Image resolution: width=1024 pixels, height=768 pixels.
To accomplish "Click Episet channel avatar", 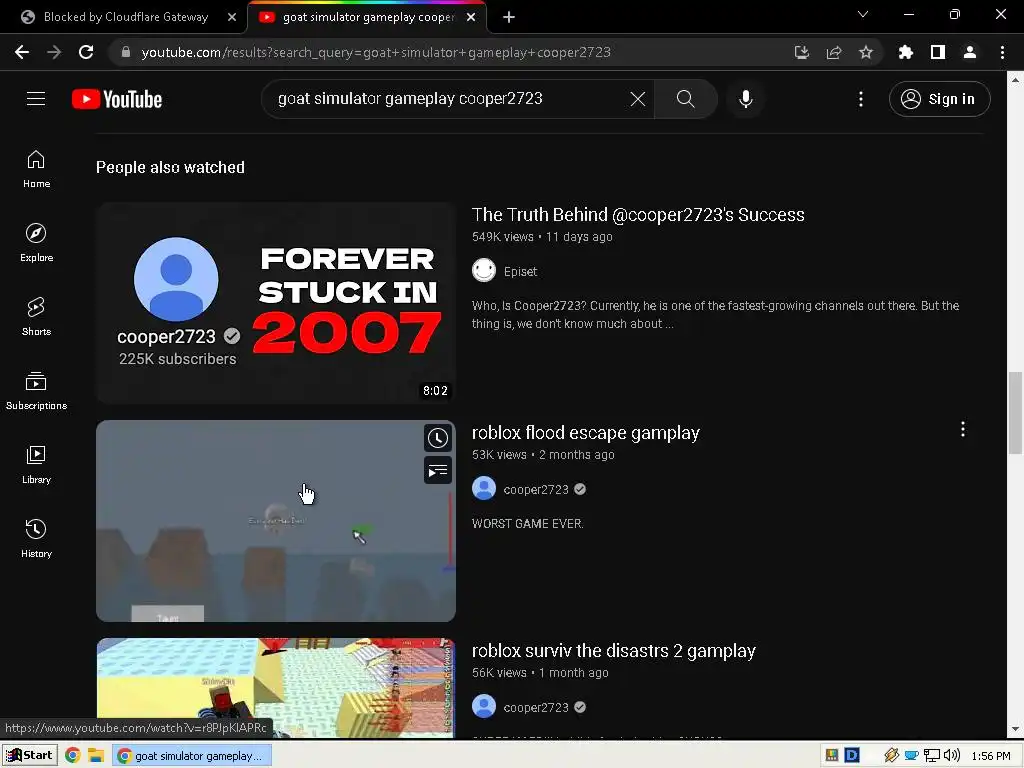I will (x=484, y=270).
